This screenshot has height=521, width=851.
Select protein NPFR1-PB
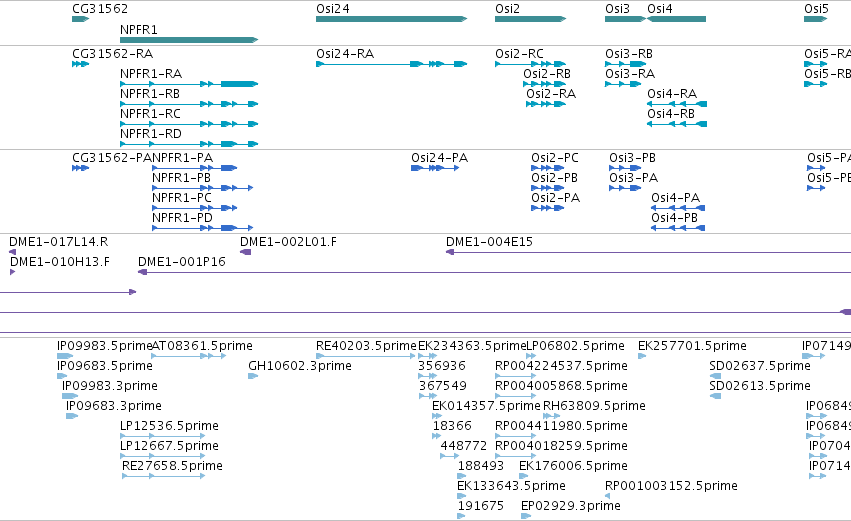[181, 178]
